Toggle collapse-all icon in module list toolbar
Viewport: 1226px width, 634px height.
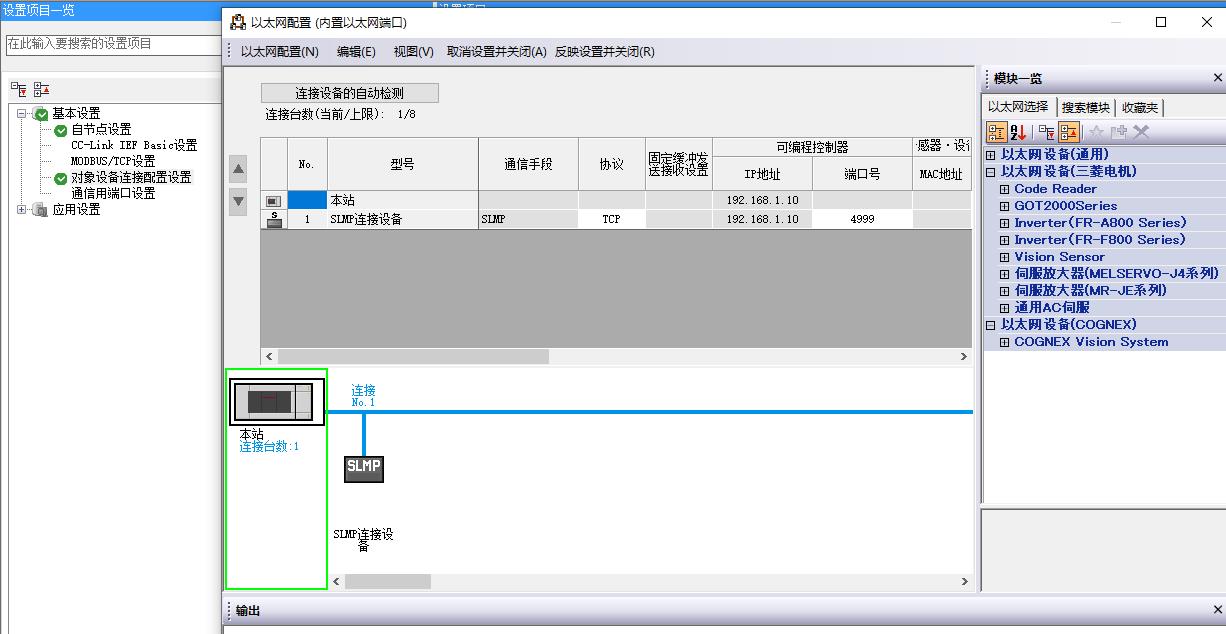1068,132
